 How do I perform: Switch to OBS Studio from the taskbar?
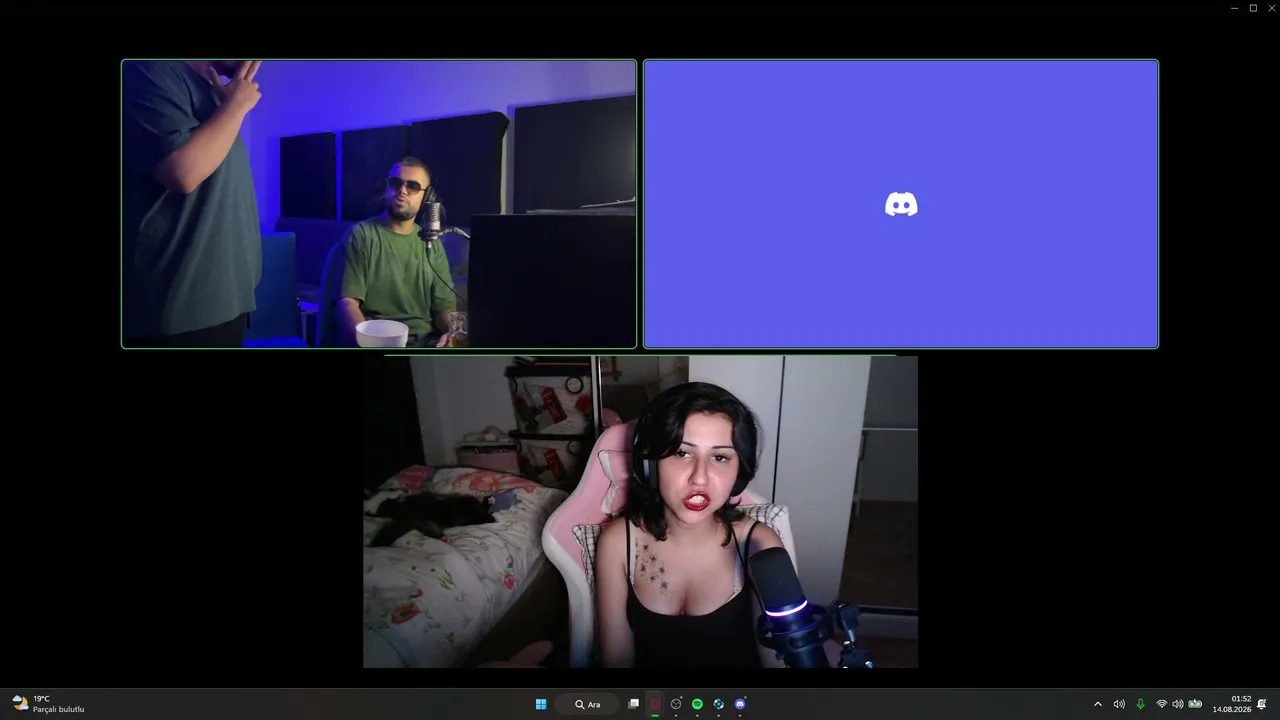click(x=676, y=704)
